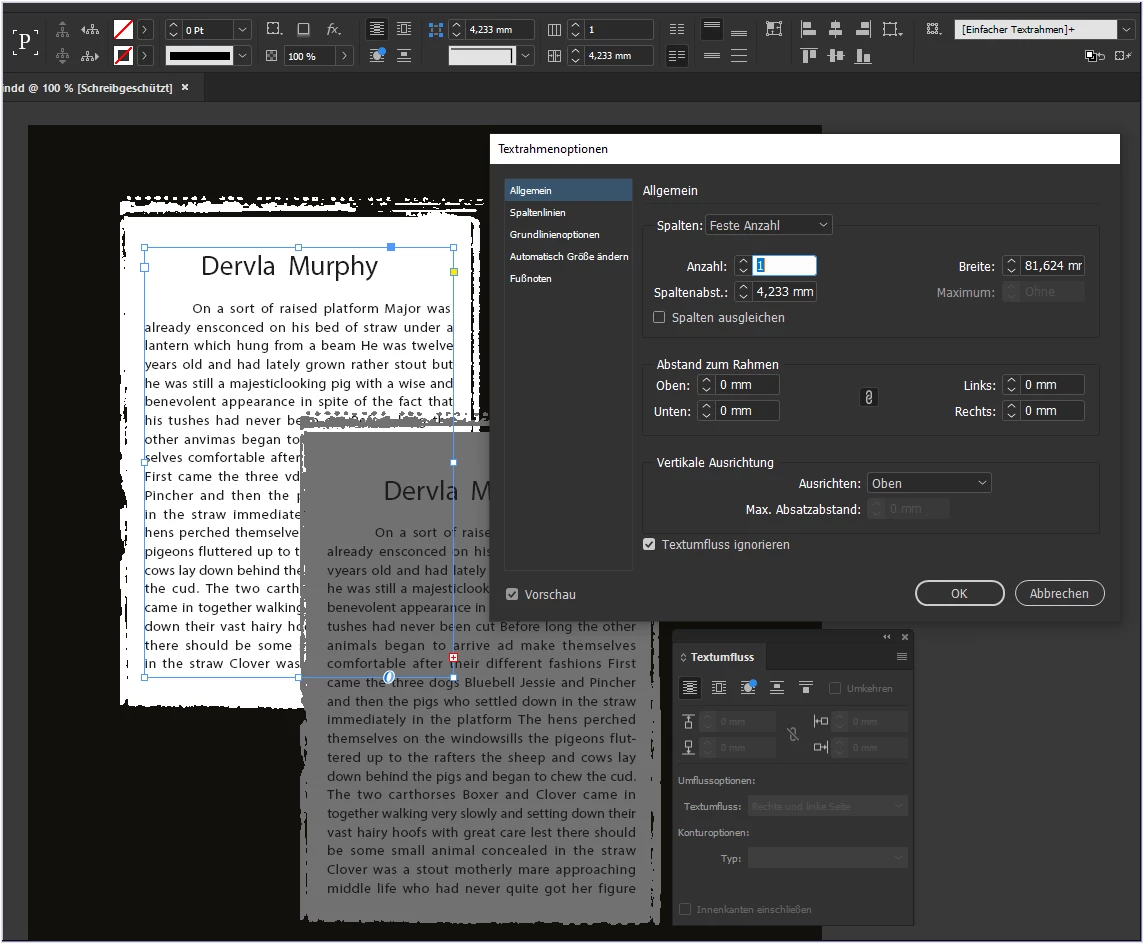Uncheck Textumfluss ignorieren
Image resolution: width=1144 pixels, height=944 pixels.
pyautogui.click(x=649, y=544)
